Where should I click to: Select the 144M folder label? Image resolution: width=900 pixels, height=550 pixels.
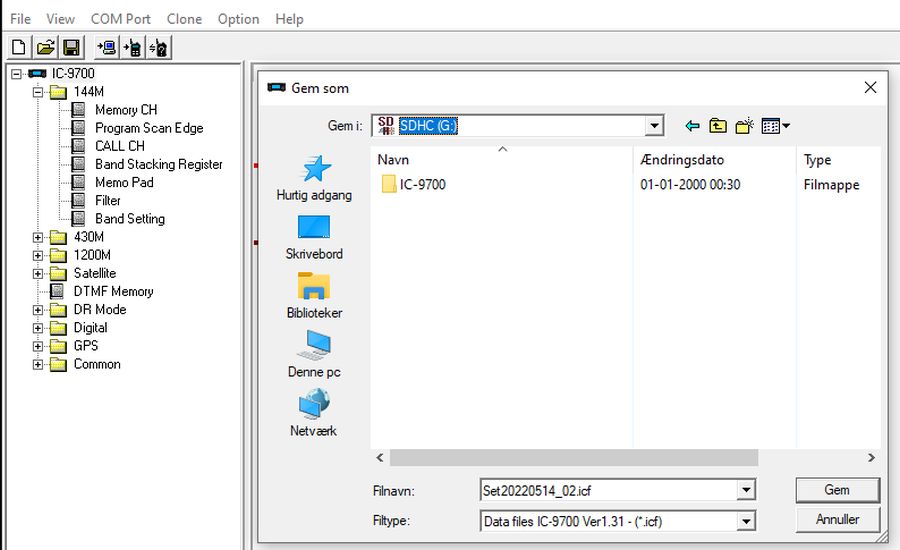pos(88,92)
